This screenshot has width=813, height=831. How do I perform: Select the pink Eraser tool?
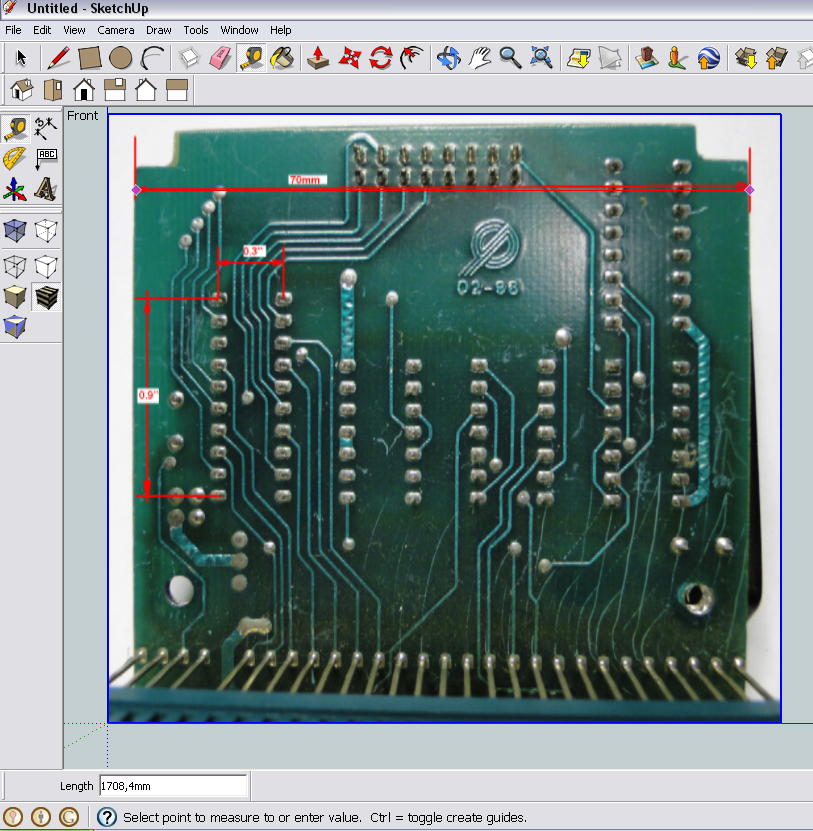[219, 57]
